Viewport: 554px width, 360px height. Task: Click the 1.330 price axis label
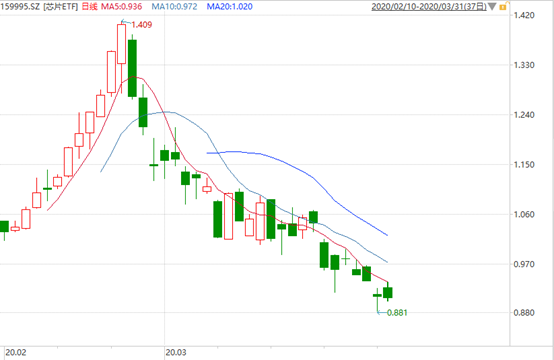point(524,65)
